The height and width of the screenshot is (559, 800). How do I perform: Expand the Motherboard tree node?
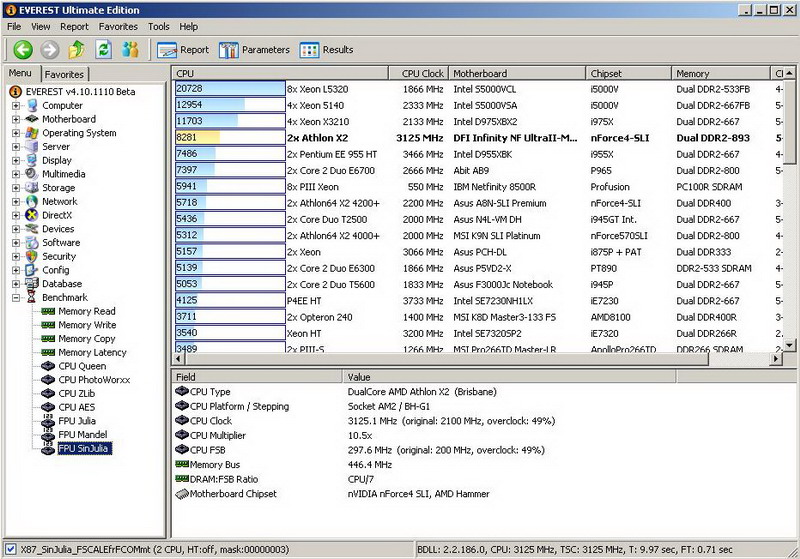pyautogui.click(x=16, y=119)
